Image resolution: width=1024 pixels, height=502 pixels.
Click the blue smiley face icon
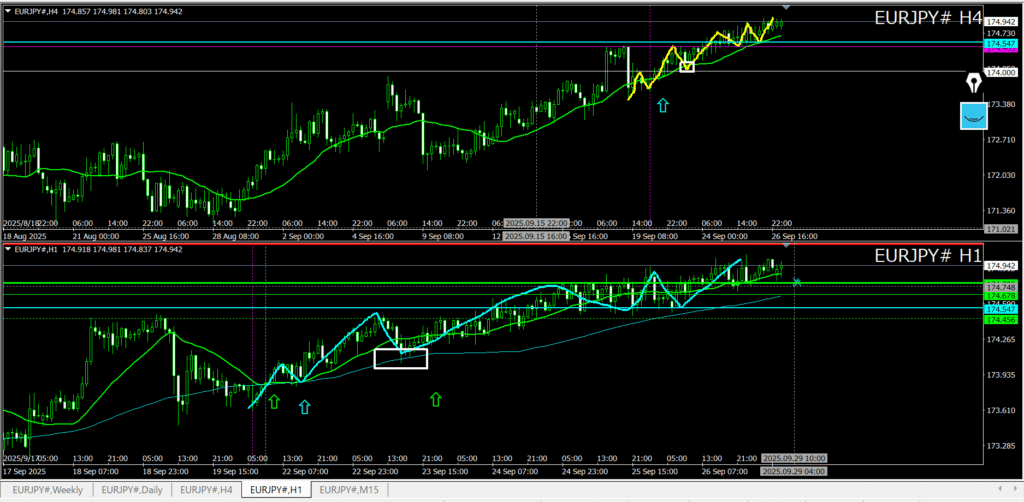(972, 116)
